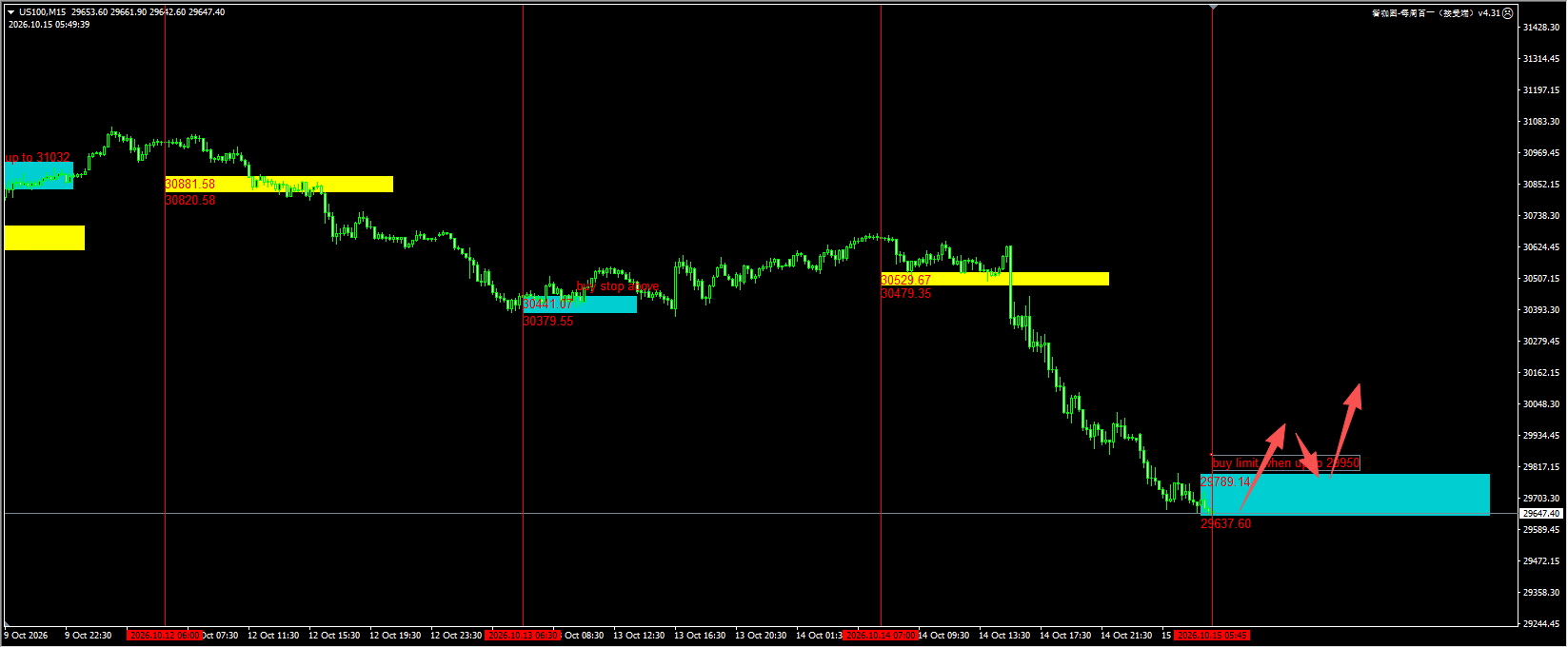
Task: Click the 2026.10.15 05:45 time marker
Action: pos(1212,636)
